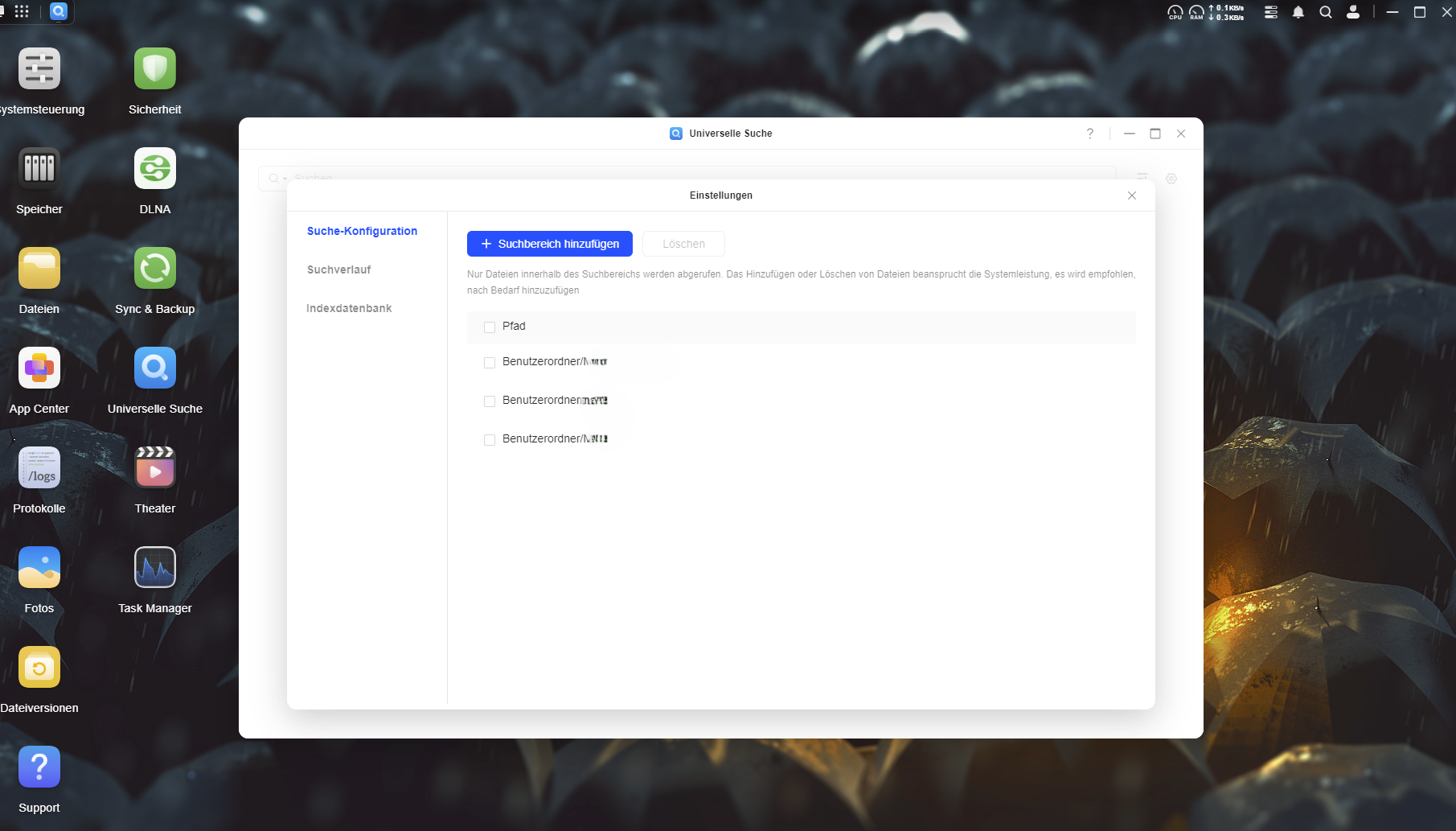Screen dimensions: 1456x831
Task: Click the Löschen button
Action: pos(683,244)
